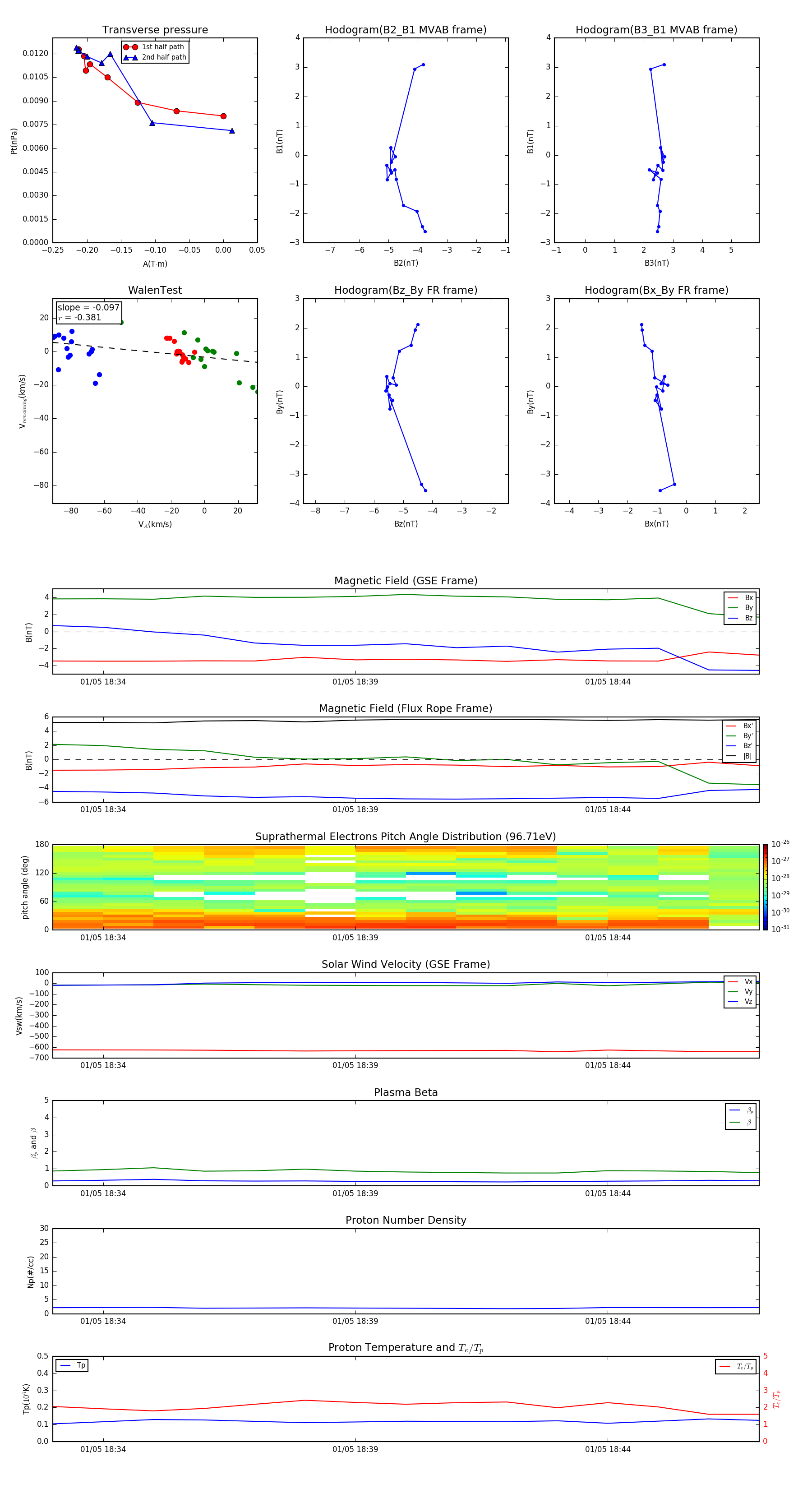812x1489 pixels.
Task: Click the Suprathermal Electrons Pitch Angle Distribution title
Action: click(x=406, y=837)
